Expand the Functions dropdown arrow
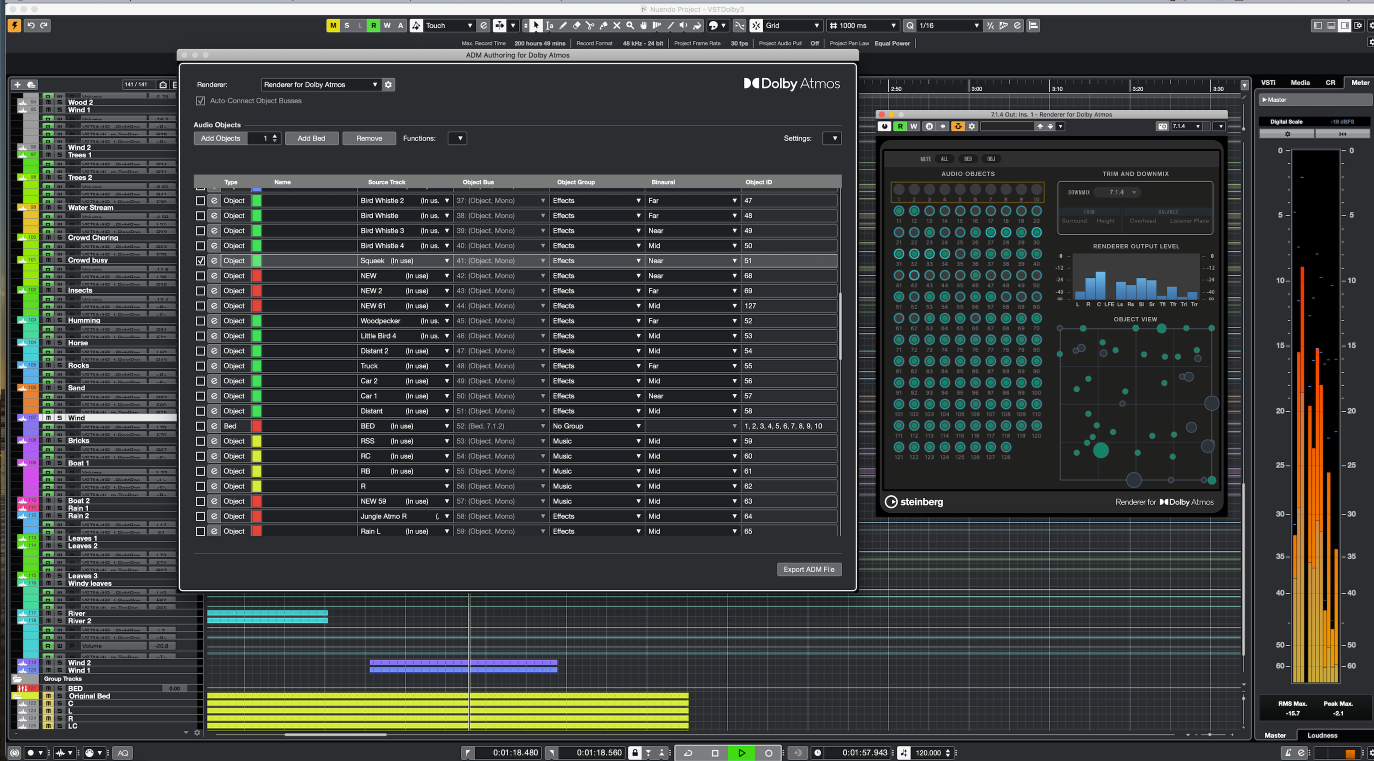 click(457, 138)
